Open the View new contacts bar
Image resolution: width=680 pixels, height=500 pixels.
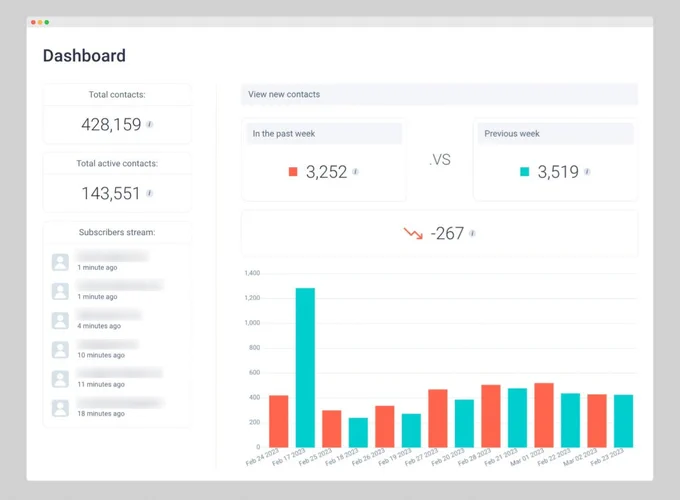click(x=439, y=94)
